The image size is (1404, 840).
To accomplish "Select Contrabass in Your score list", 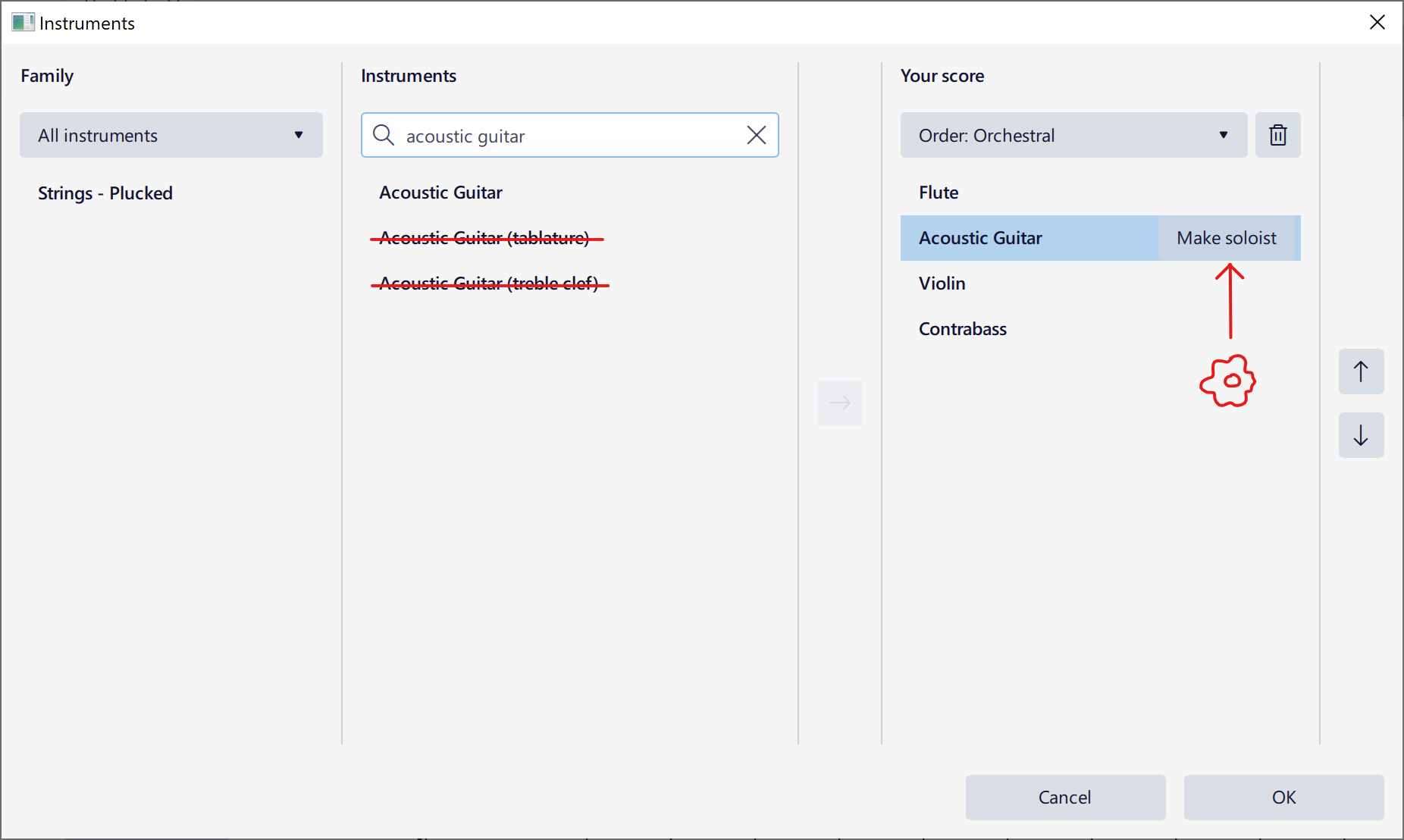I will pyautogui.click(x=962, y=328).
